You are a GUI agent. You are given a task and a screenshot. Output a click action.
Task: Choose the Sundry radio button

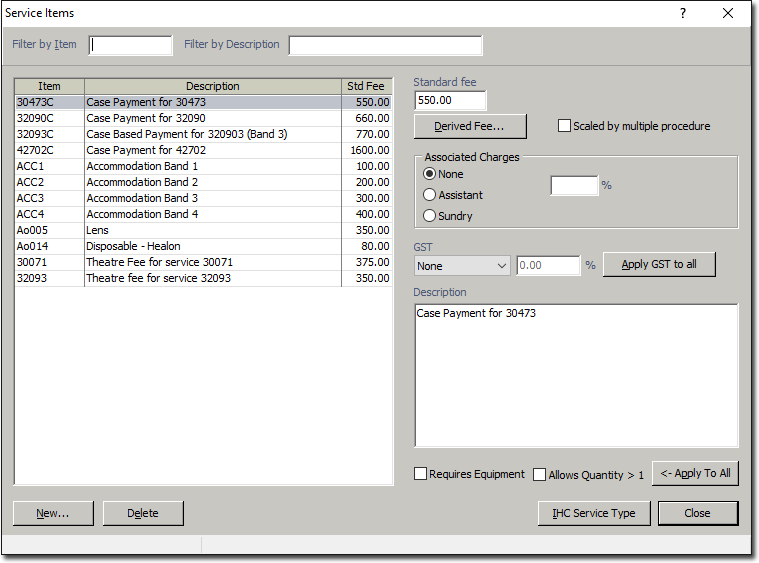pos(431,216)
